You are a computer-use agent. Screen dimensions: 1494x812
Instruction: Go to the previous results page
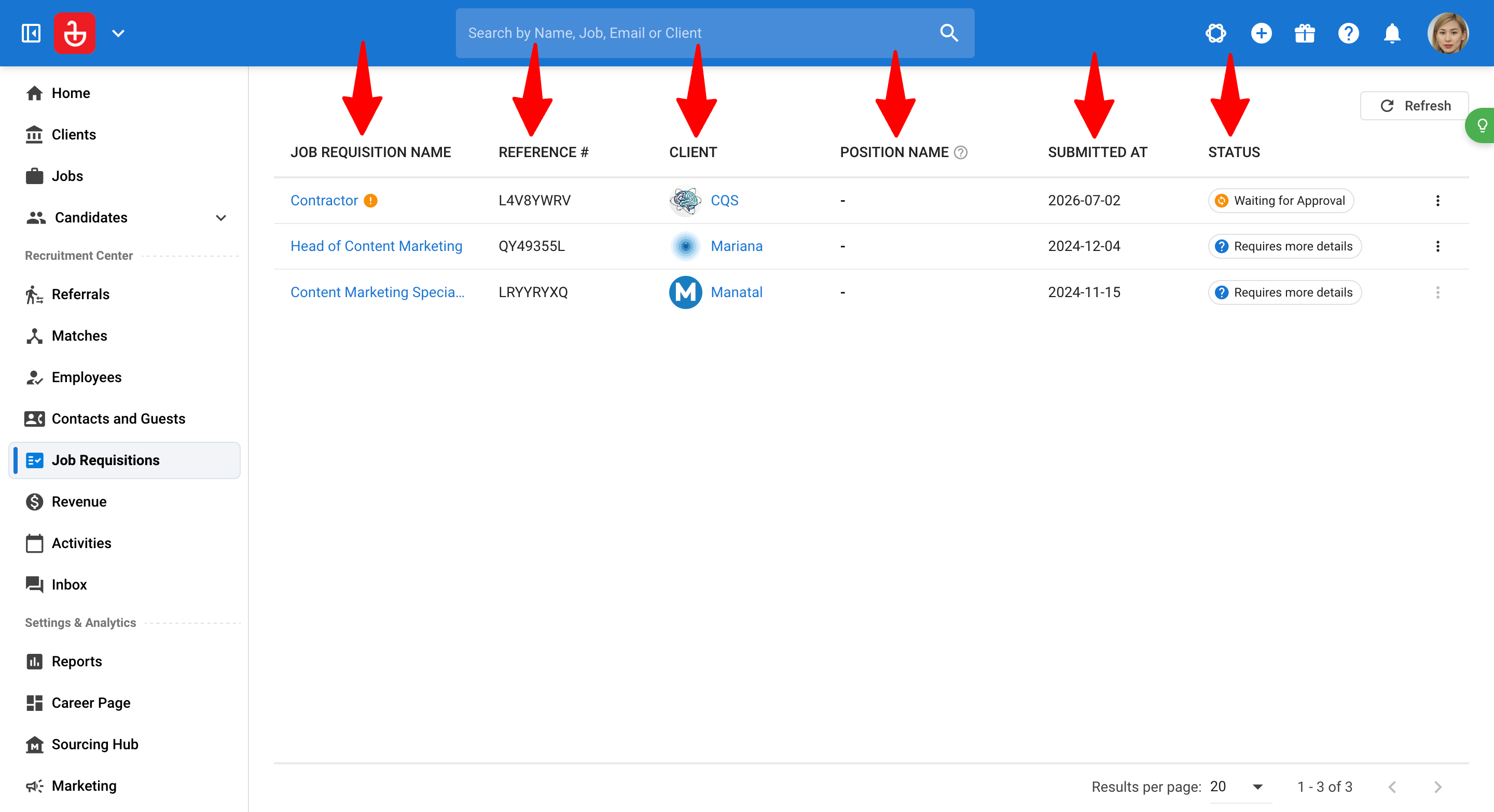click(1392, 787)
